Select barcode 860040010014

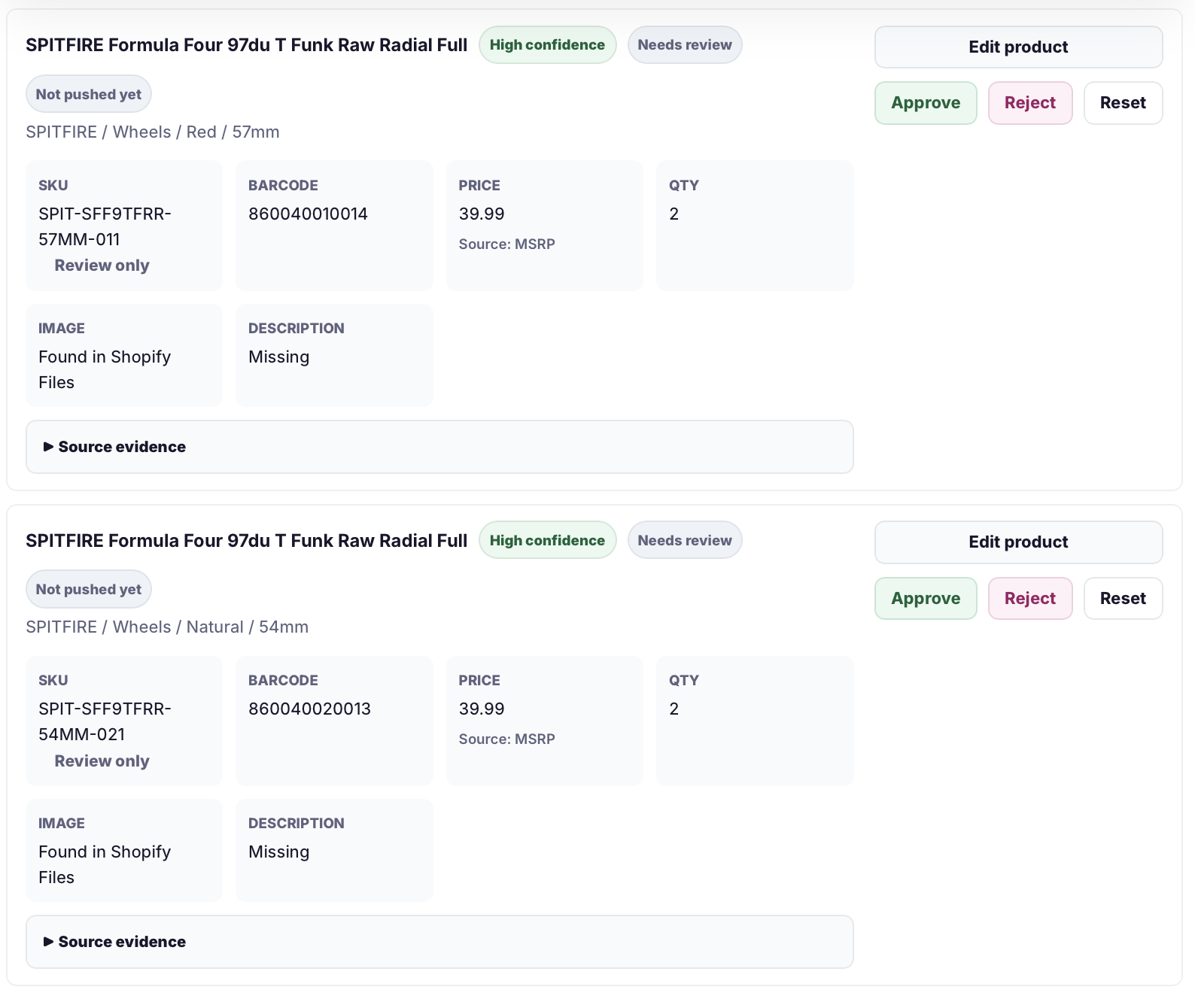coord(308,214)
